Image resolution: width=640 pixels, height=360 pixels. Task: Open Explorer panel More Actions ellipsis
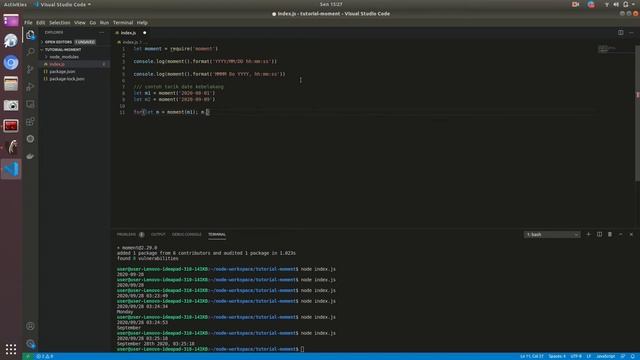tap(102, 33)
